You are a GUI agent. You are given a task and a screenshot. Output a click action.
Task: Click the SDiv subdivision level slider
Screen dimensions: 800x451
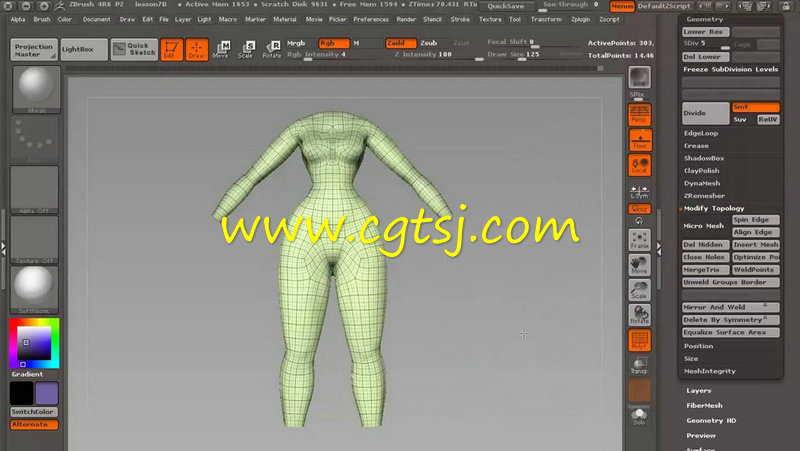706,44
